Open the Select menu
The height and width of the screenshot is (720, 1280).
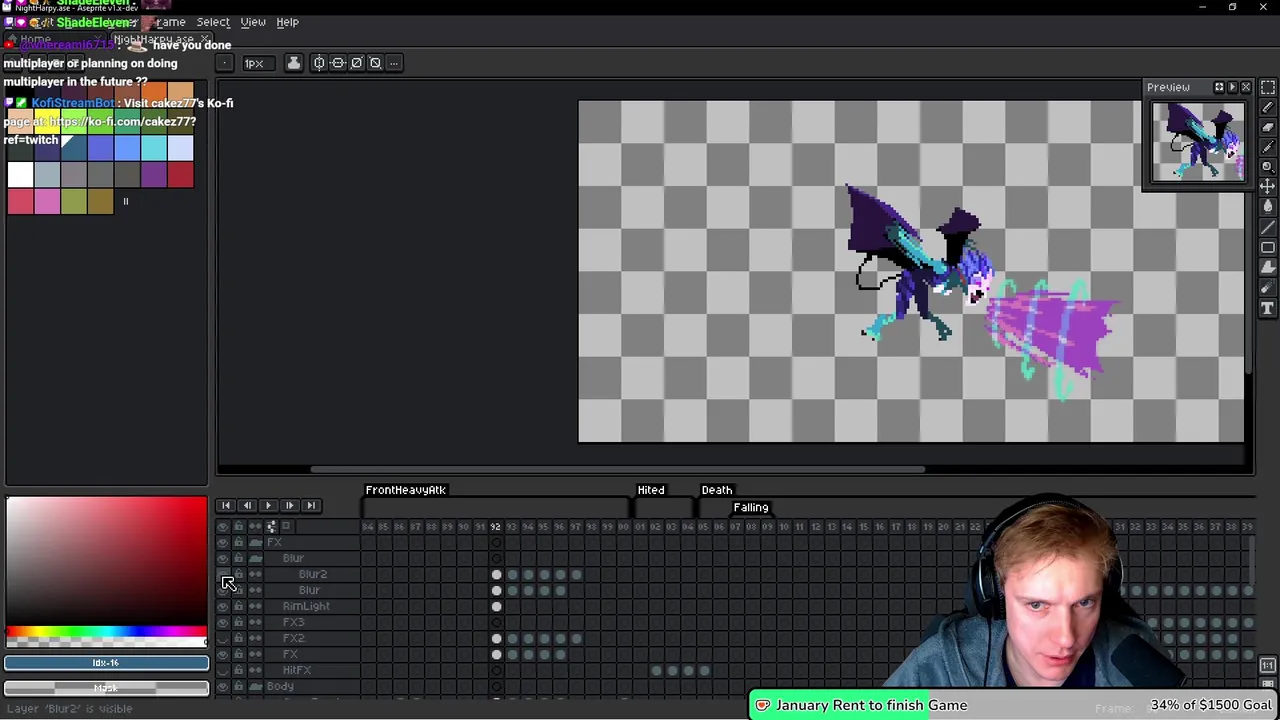tap(213, 22)
